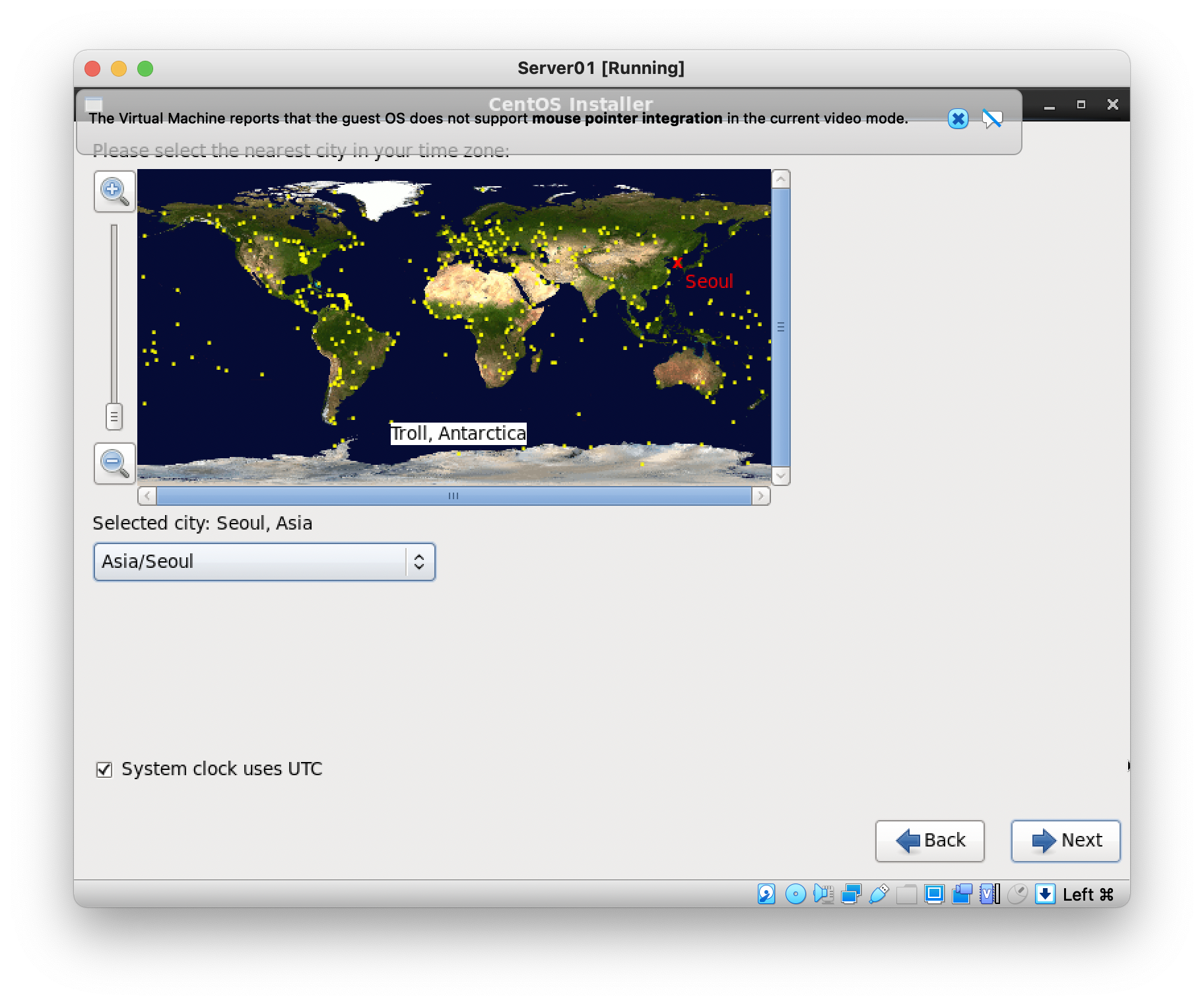
Task: Click the Next button
Action: click(x=1065, y=841)
